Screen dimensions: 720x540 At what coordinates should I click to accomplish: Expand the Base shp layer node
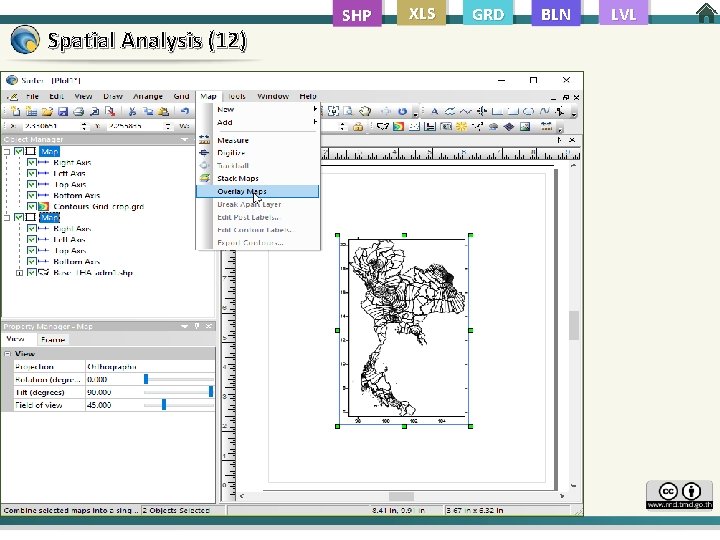(x=19, y=273)
